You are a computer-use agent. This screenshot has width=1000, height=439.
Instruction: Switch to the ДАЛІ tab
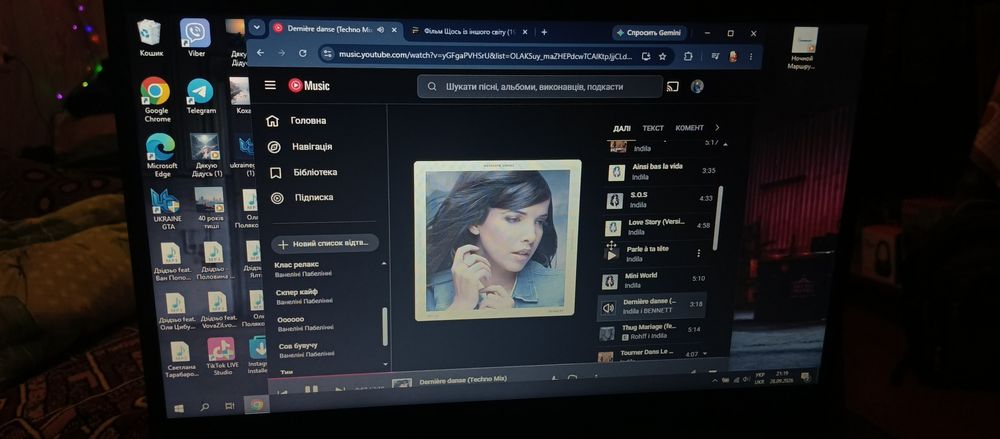[622, 128]
